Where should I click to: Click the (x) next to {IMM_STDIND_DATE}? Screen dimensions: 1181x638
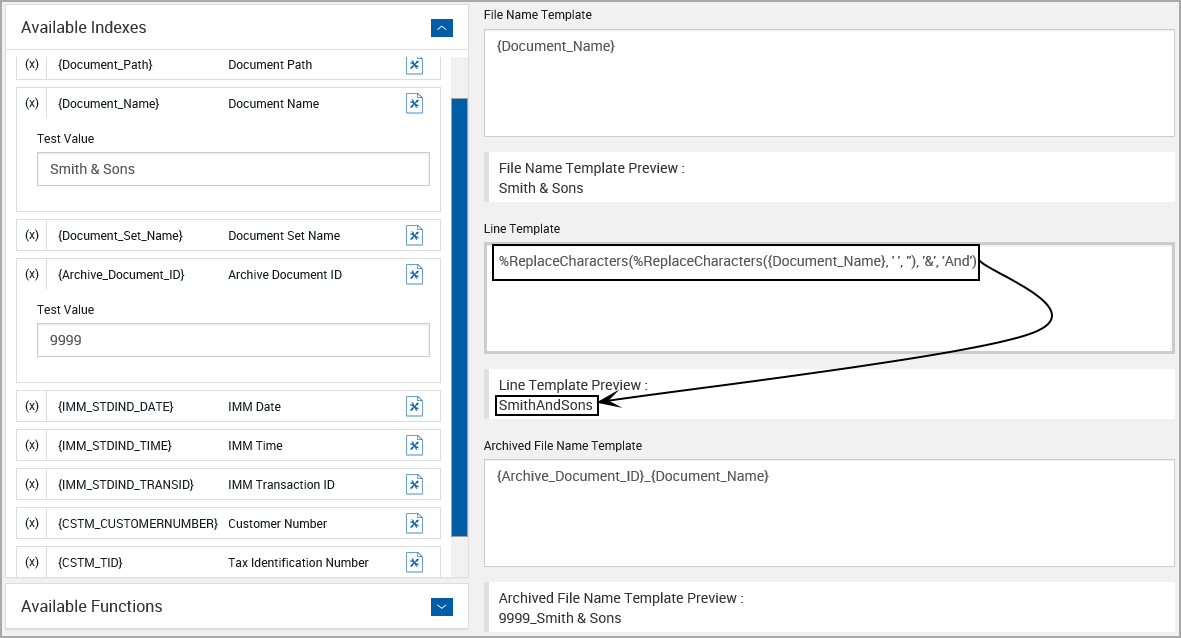31,406
